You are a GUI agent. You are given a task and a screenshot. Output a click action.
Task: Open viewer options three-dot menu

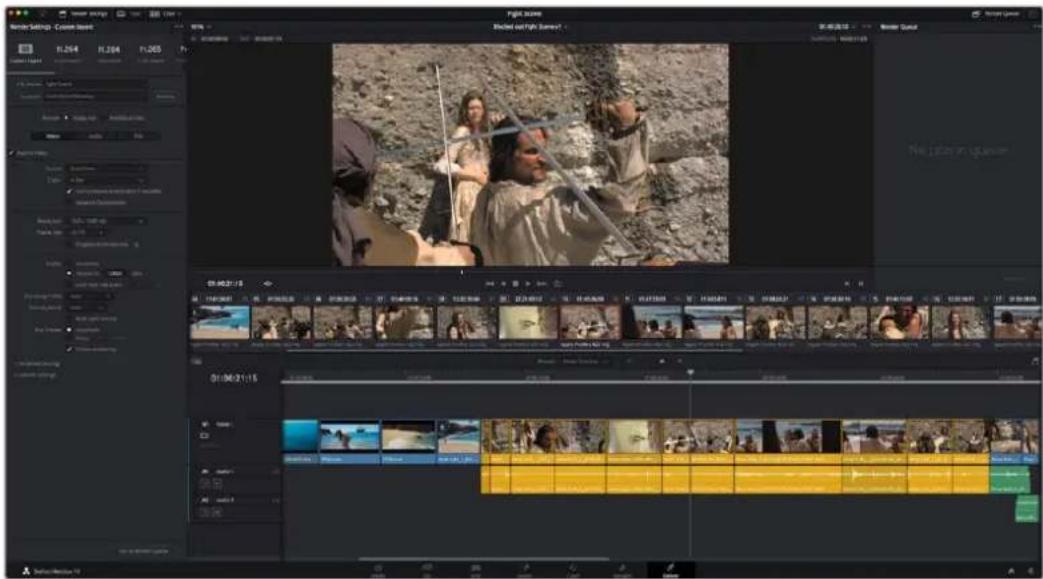click(x=866, y=27)
